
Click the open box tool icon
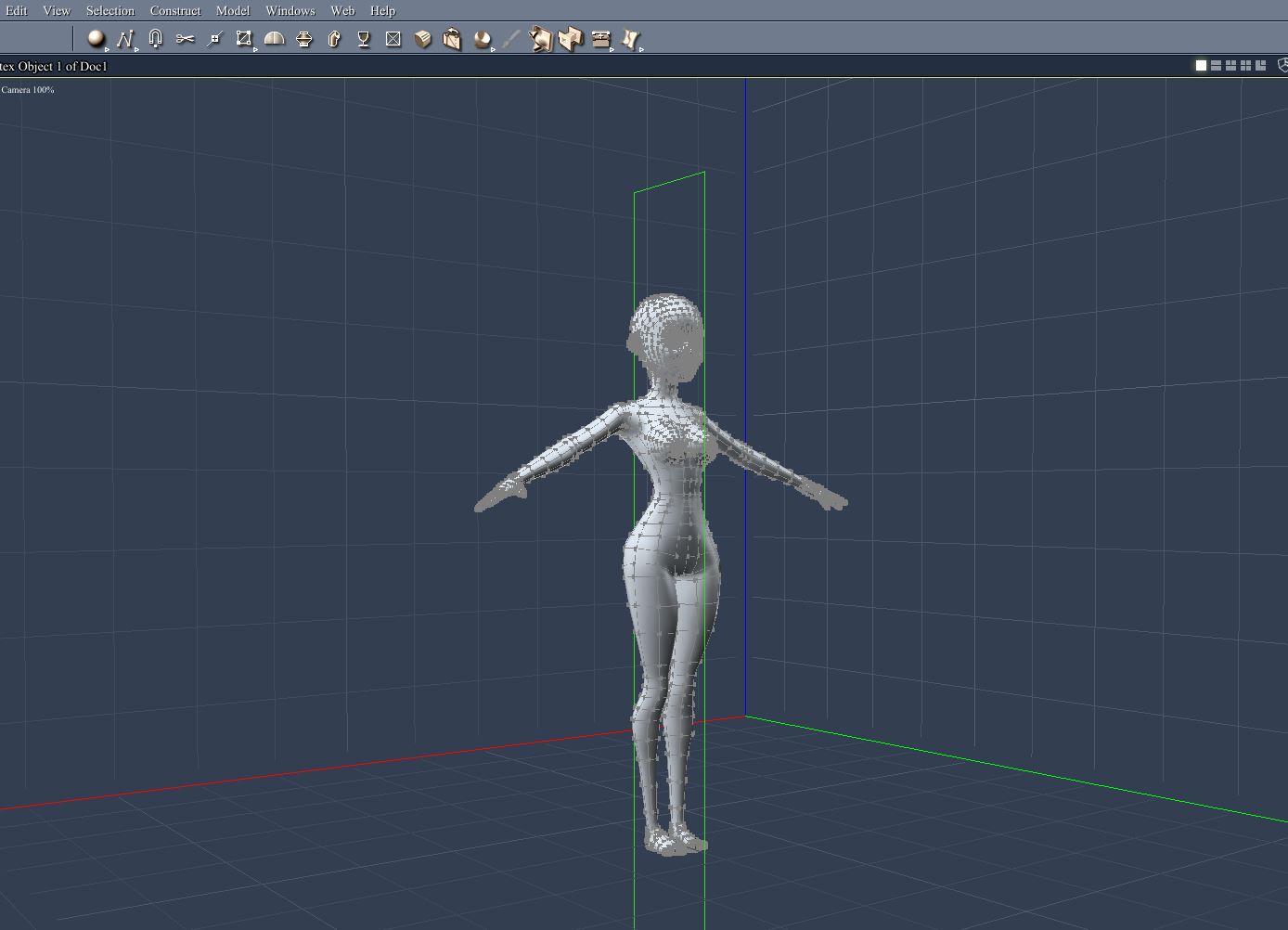pyautogui.click(x=452, y=39)
